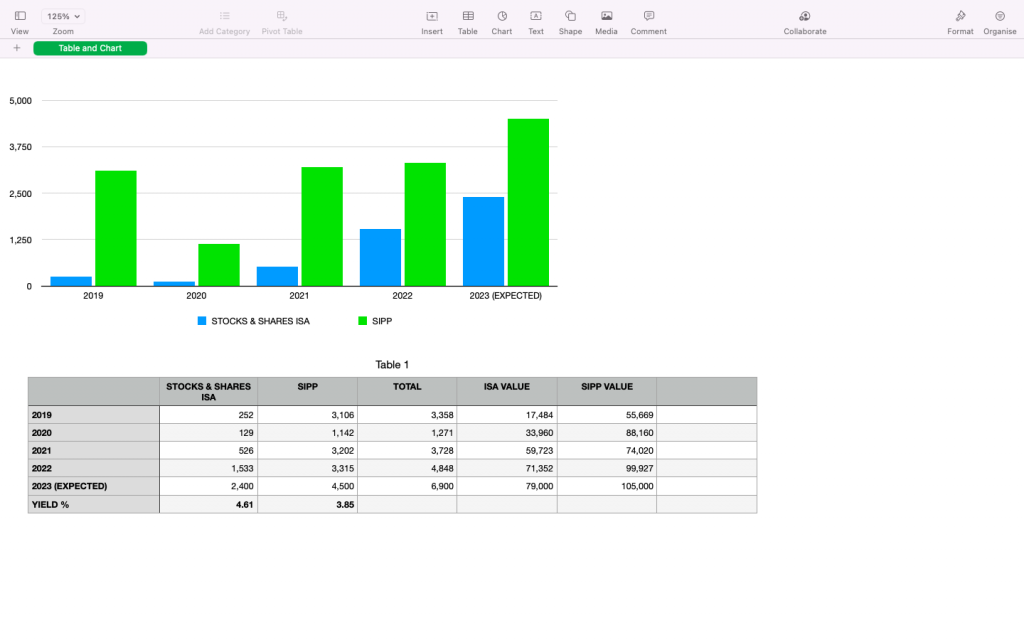Click the YIELD % row header

93,504
